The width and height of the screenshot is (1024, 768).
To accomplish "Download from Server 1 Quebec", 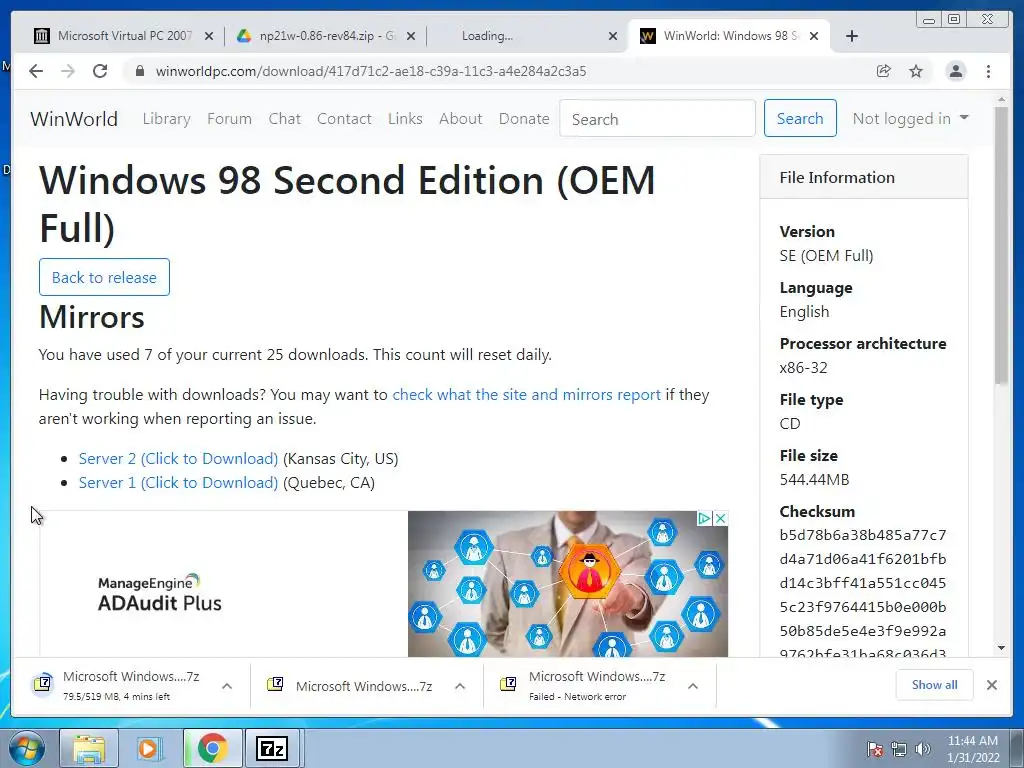I will pyautogui.click(x=178, y=483).
